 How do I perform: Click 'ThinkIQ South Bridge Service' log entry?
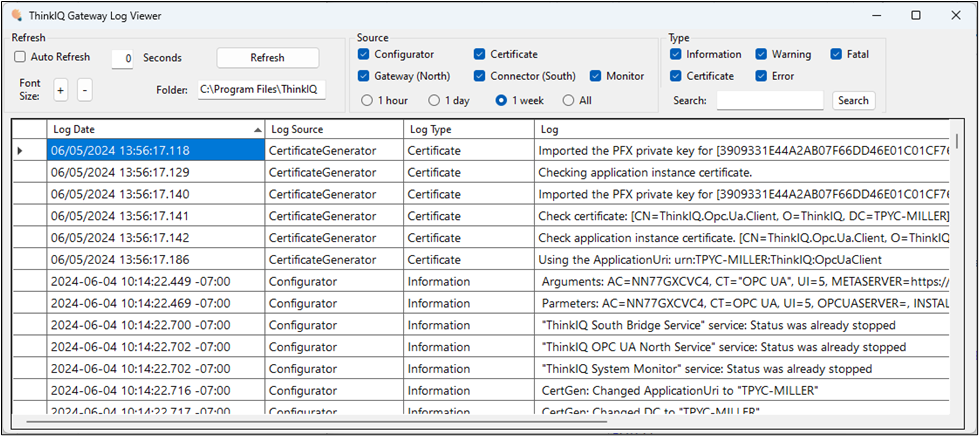[742, 325]
